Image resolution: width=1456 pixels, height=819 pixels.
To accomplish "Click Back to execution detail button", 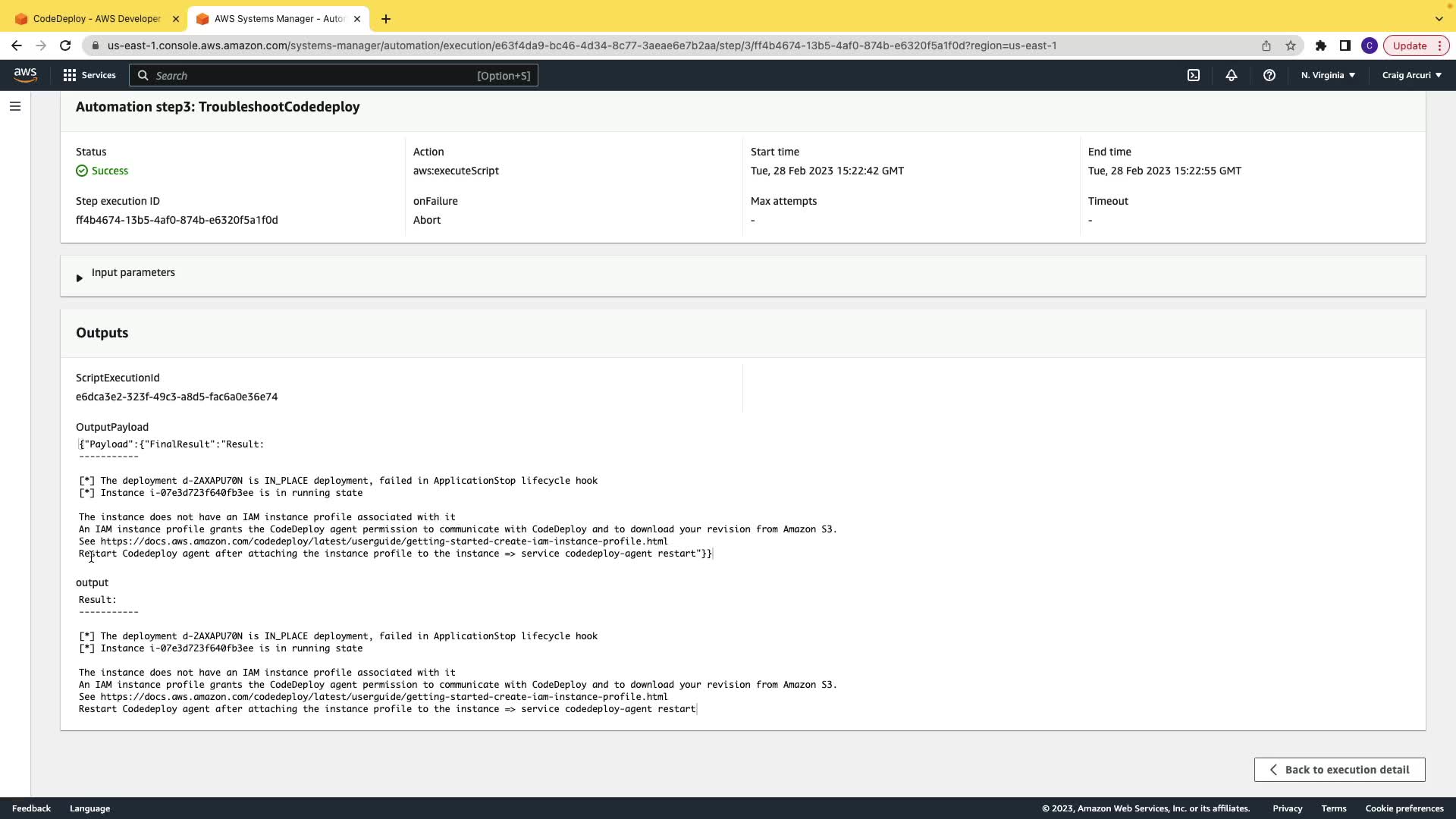I will pos(1339,770).
